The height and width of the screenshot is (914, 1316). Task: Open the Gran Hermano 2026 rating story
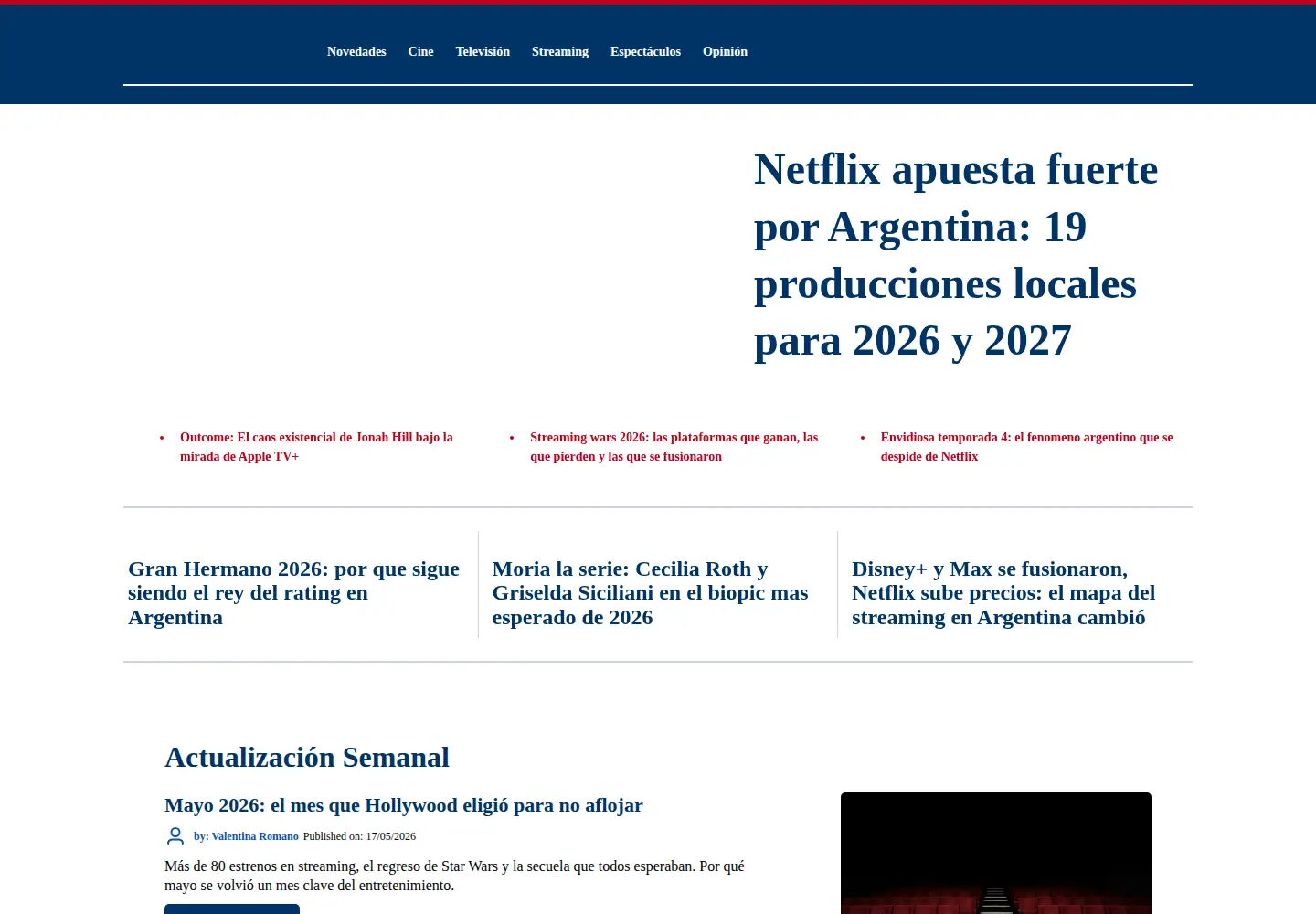pyautogui.click(x=293, y=593)
